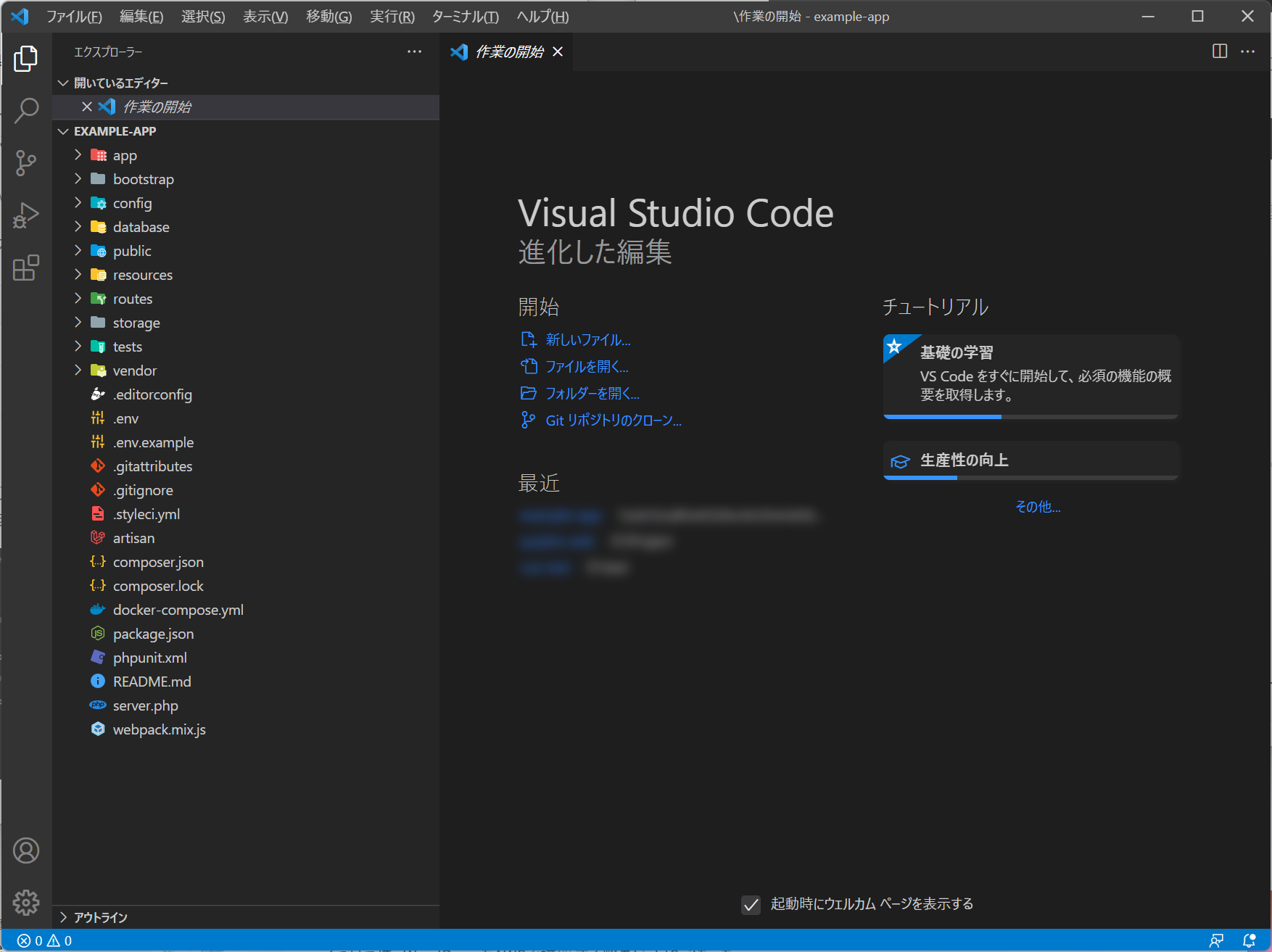Select 作業の開始 in open editors list

click(x=246, y=107)
